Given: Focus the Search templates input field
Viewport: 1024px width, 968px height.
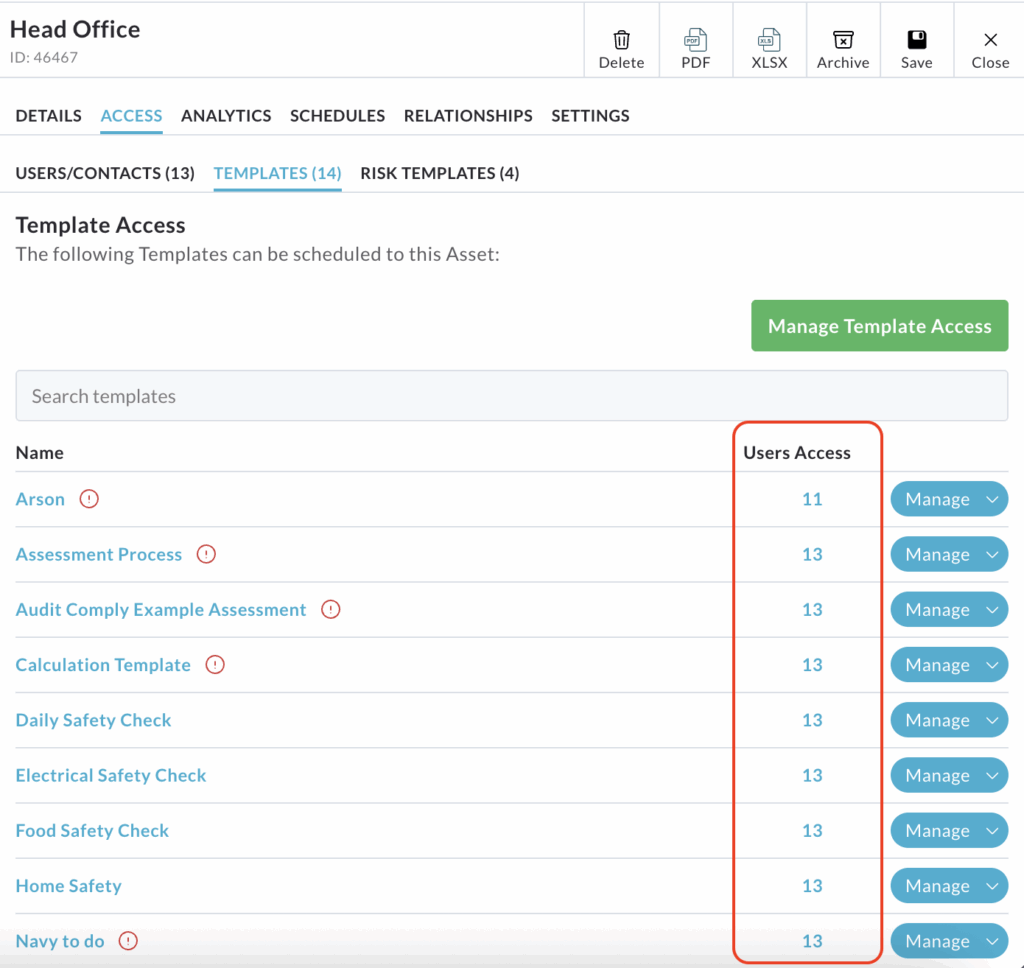Looking at the screenshot, I should point(511,396).
